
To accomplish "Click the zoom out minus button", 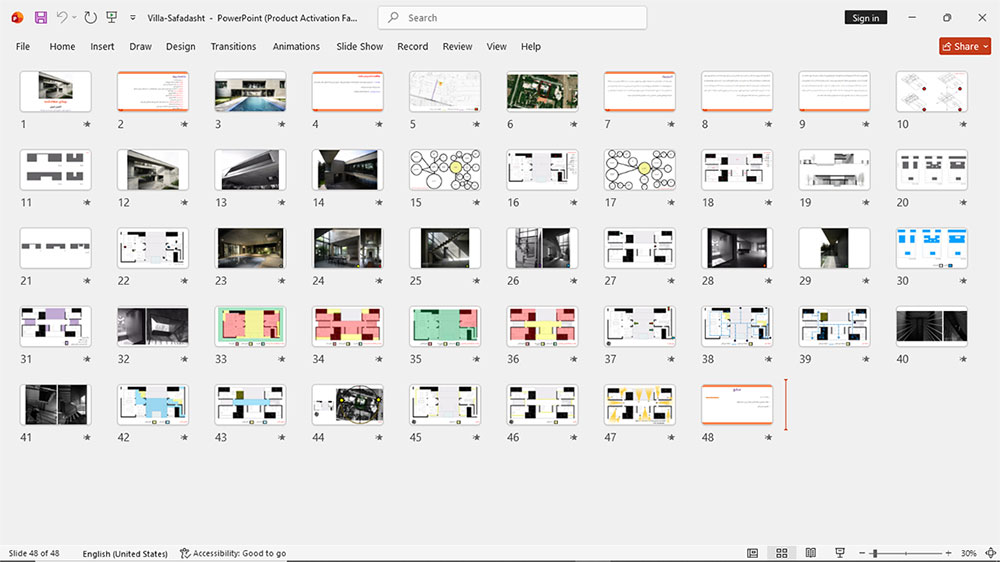I will click(x=862, y=553).
